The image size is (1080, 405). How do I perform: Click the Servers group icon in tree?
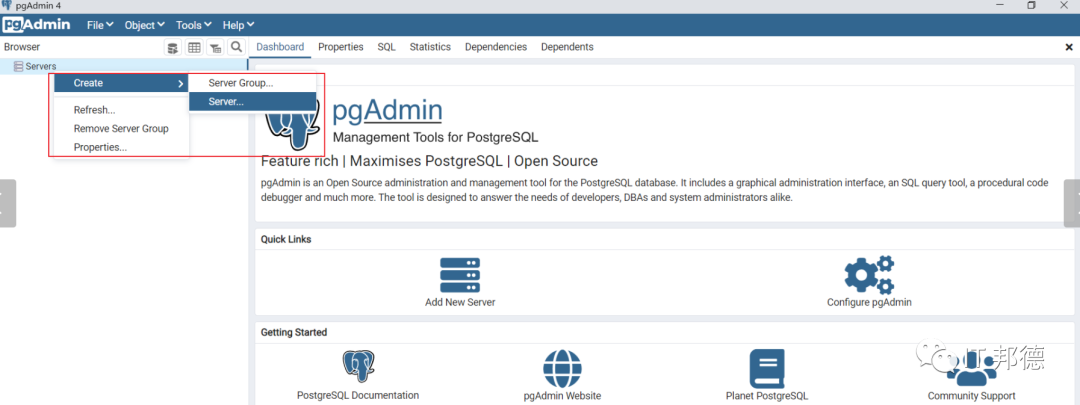[19, 66]
